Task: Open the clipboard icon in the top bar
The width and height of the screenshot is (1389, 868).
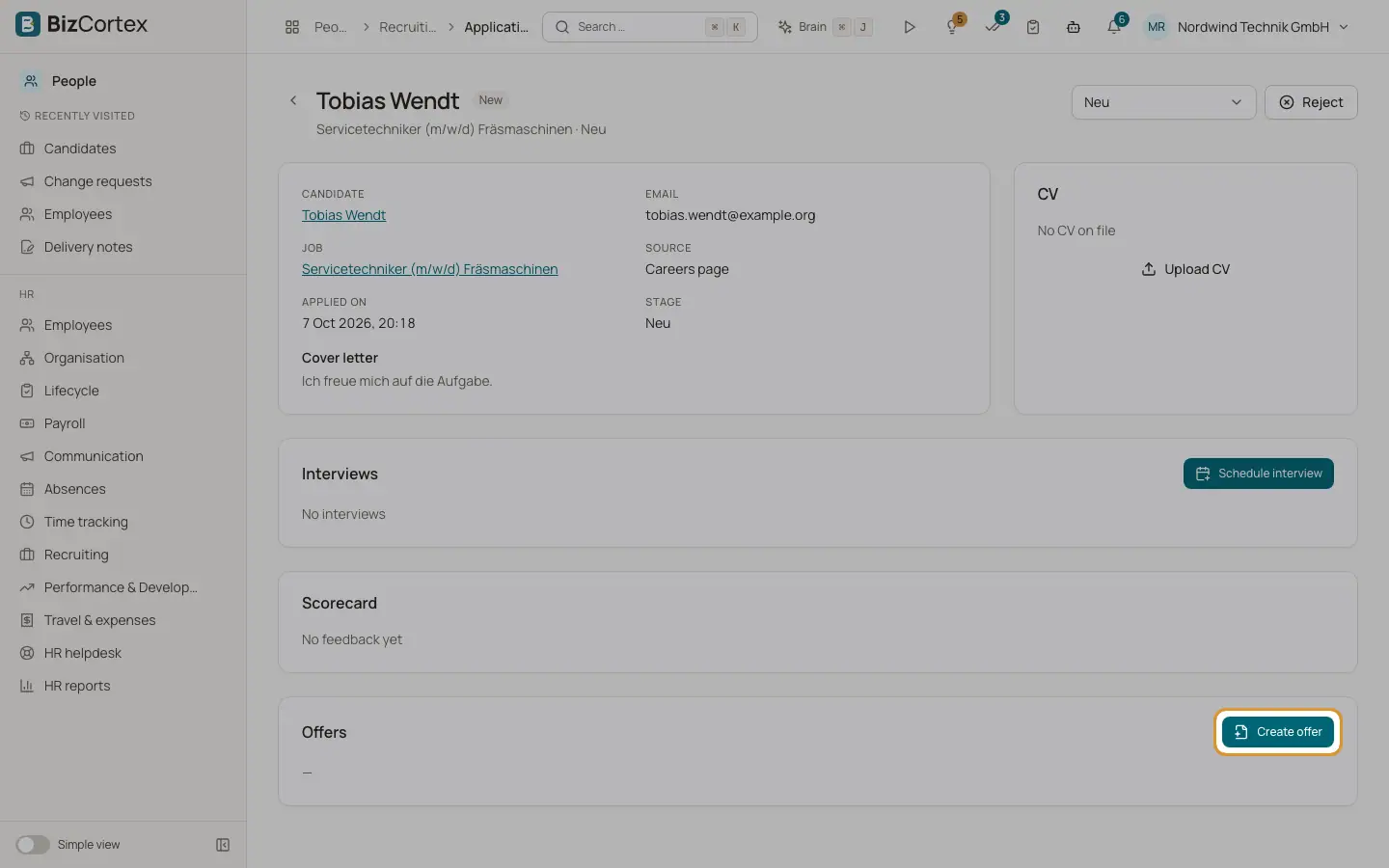Action: [1033, 27]
